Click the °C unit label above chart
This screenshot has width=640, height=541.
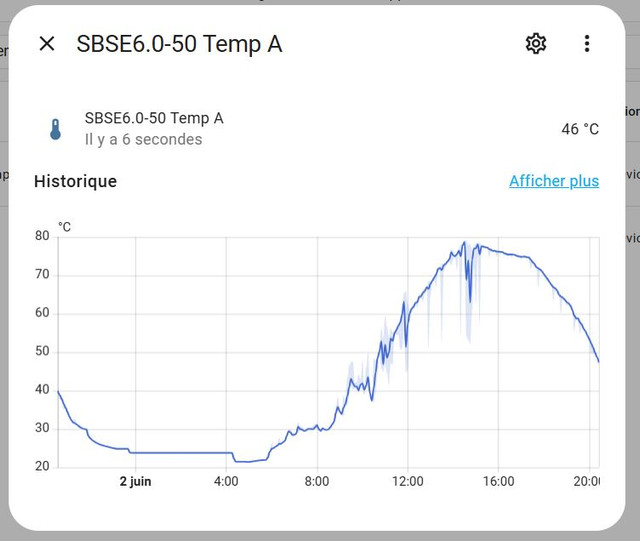click(64, 227)
